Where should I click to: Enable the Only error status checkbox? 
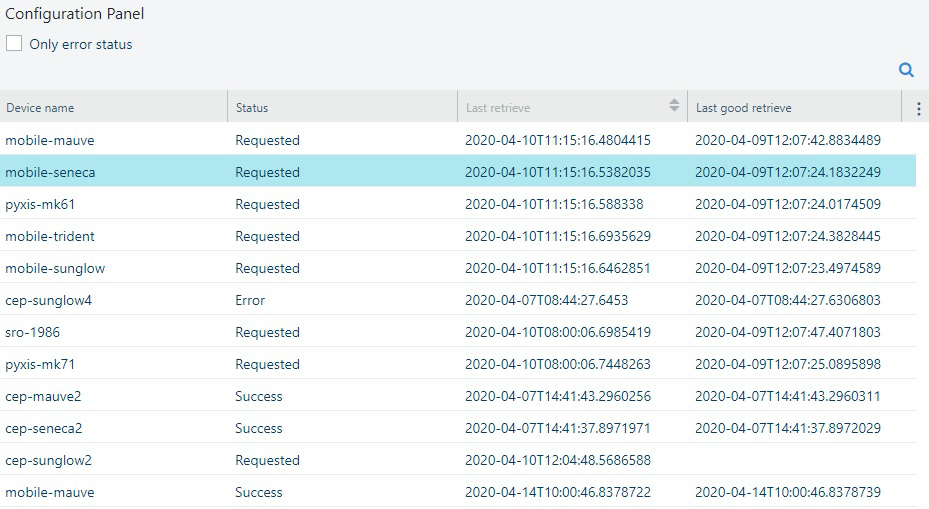tap(15, 44)
